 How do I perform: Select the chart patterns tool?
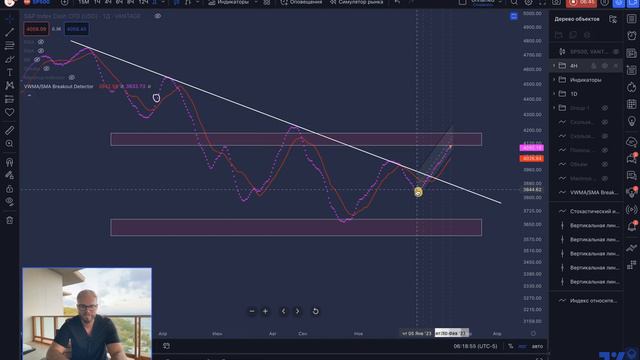9,85
